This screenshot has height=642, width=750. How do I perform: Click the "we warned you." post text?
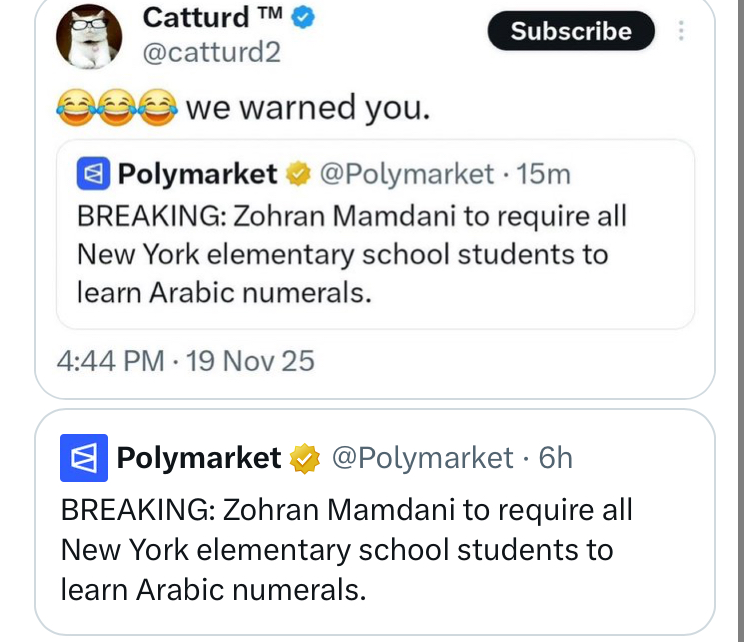tap(308, 107)
